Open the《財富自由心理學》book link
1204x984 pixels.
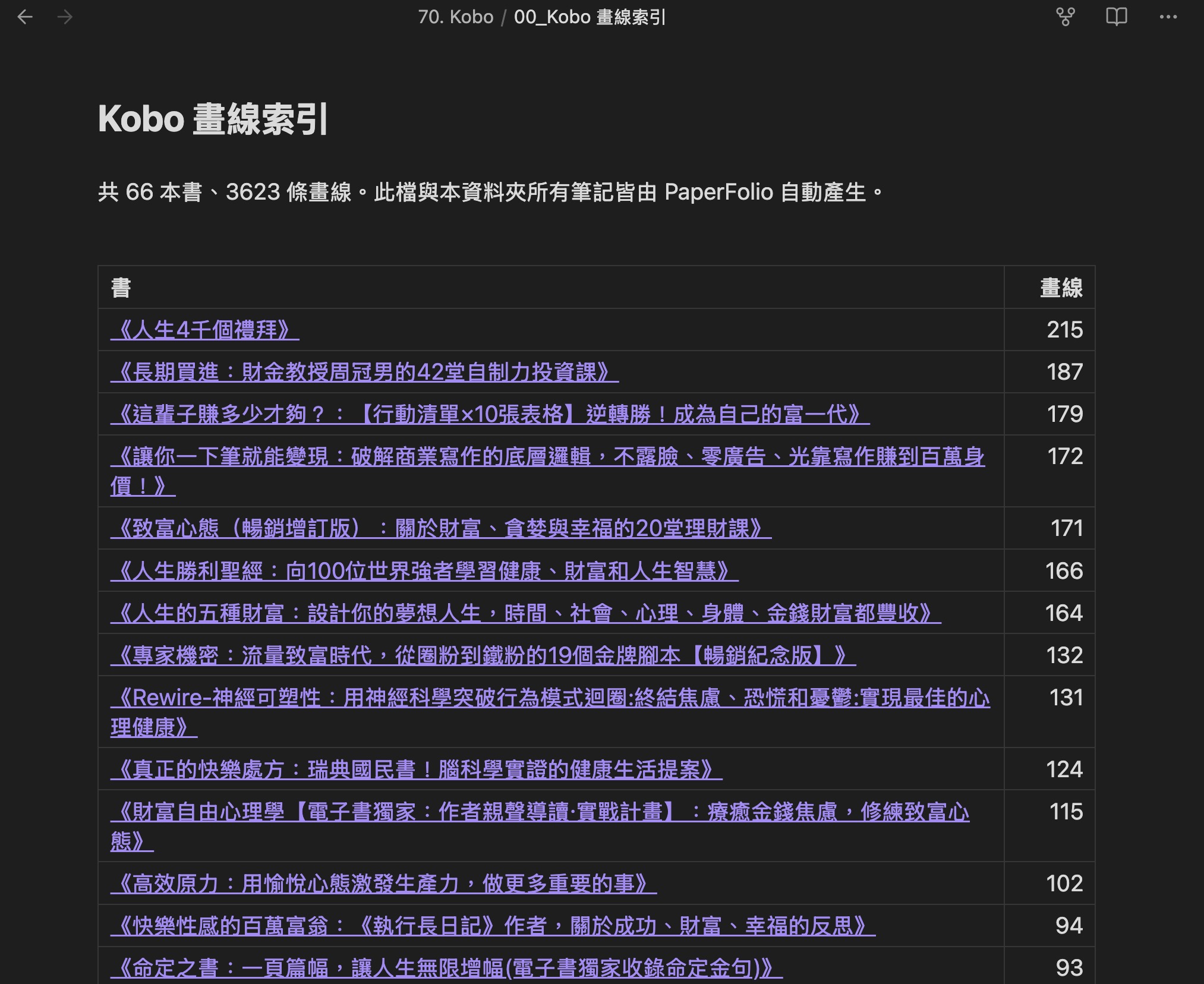[540, 826]
